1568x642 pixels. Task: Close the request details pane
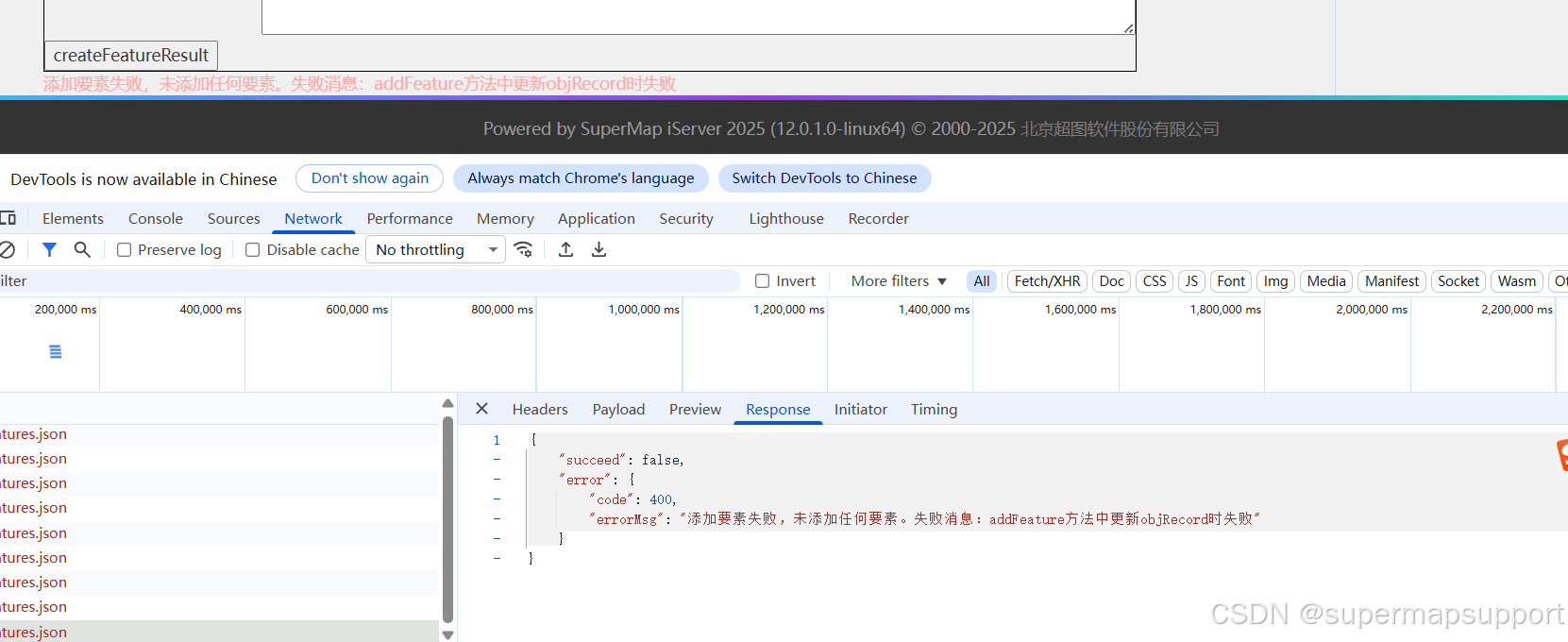[481, 409]
